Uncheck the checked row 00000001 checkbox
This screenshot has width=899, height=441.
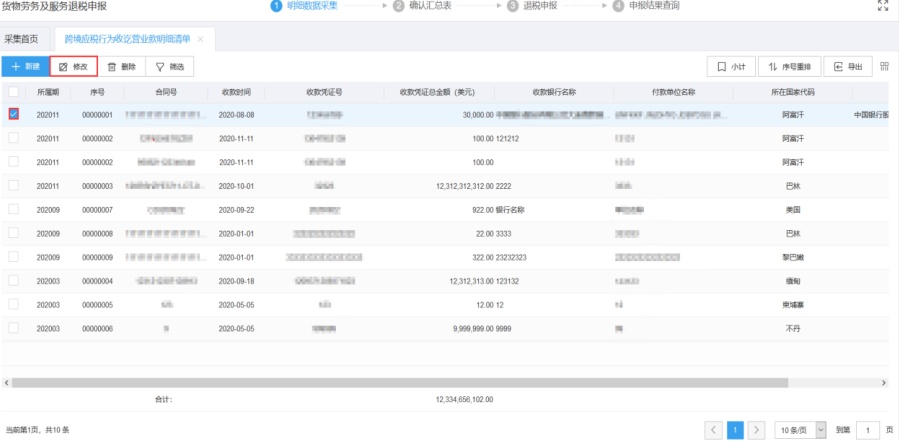click(x=14, y=114)
